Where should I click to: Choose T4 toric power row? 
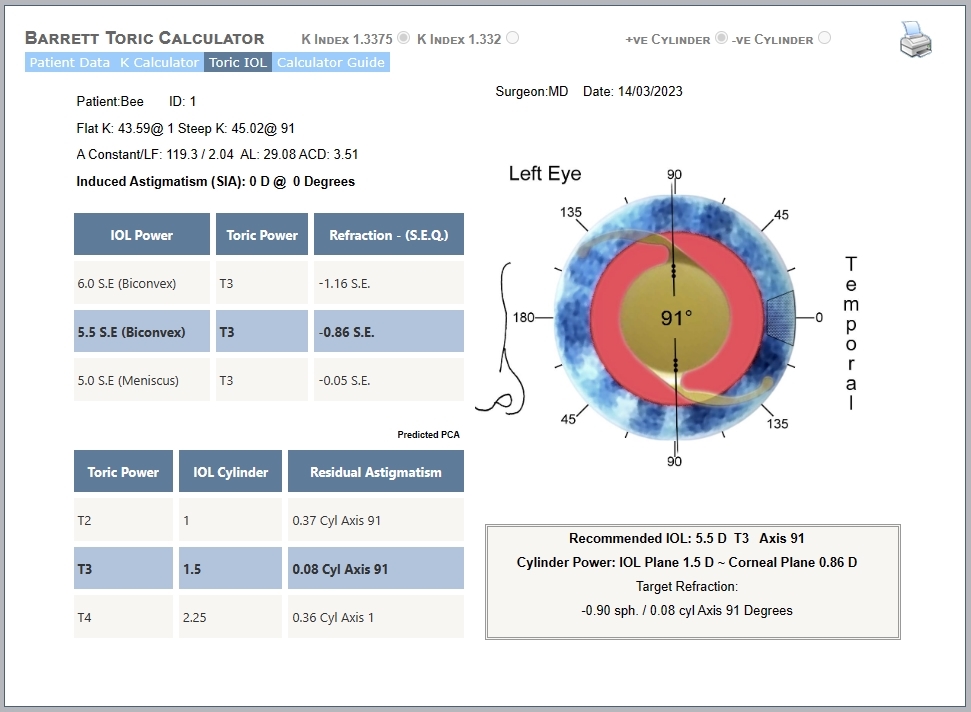[269, 617]
